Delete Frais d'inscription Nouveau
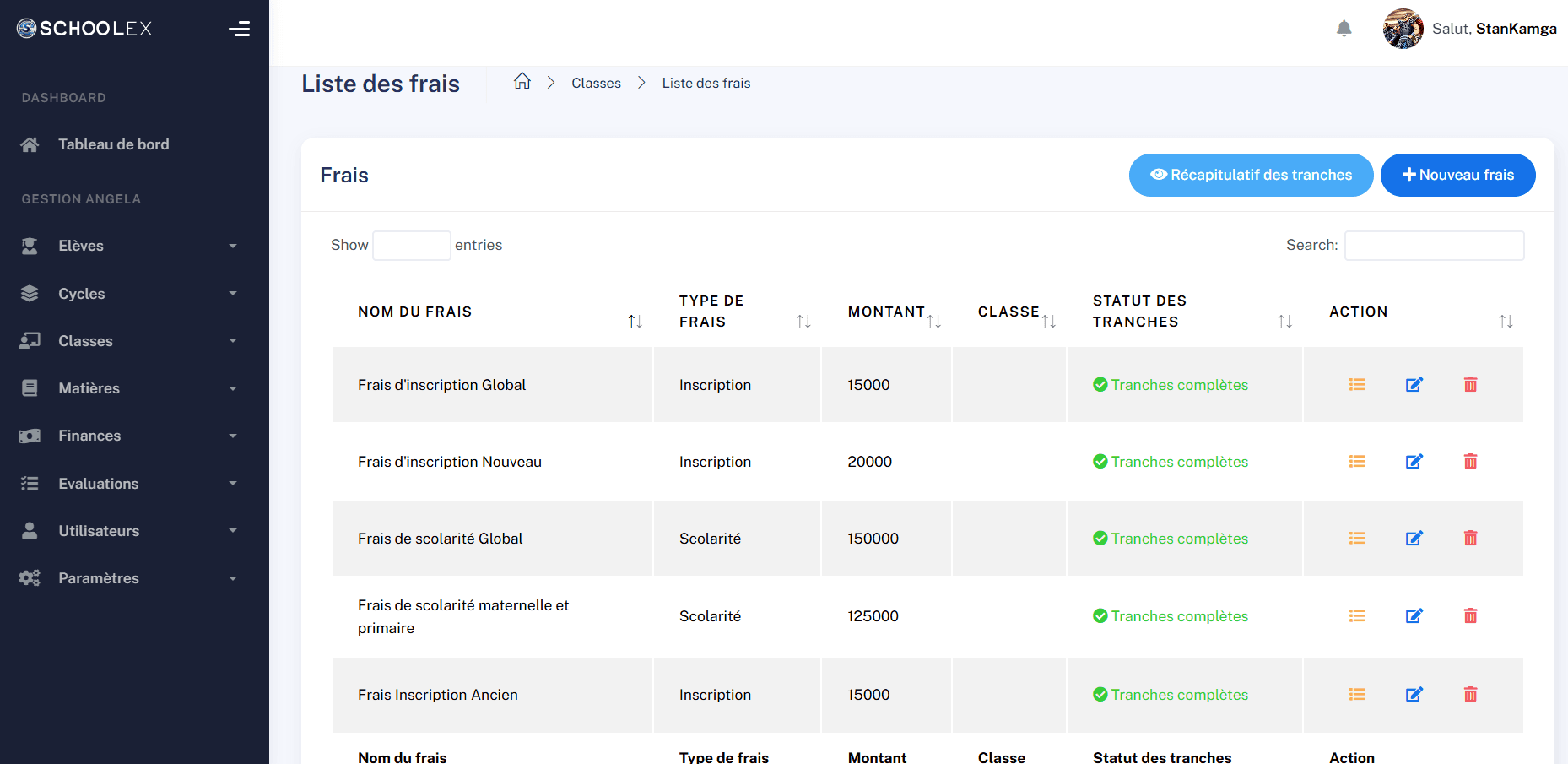The image size is (1568, 764). click(1470, 462)
